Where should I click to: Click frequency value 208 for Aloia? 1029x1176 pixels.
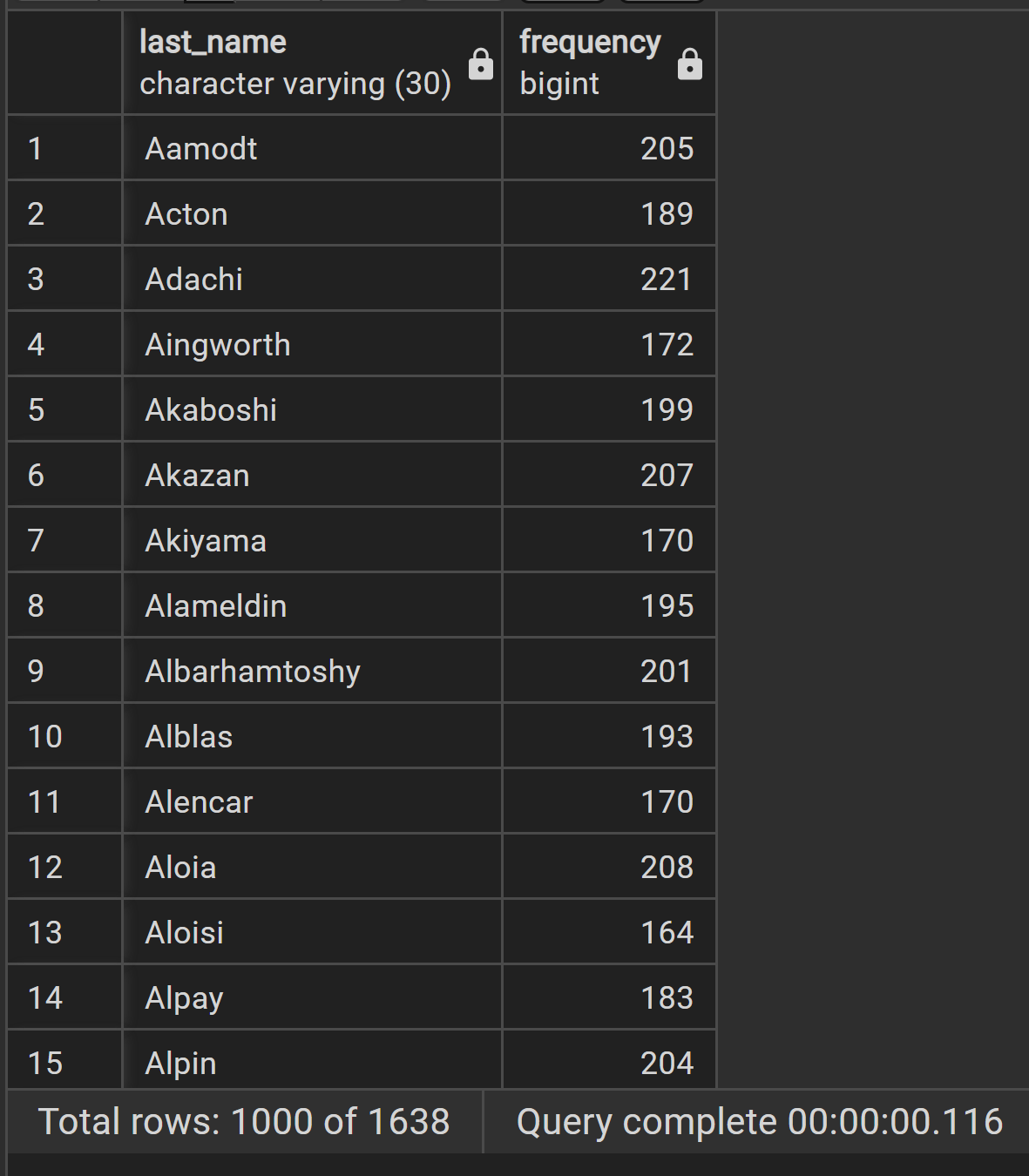609,867
